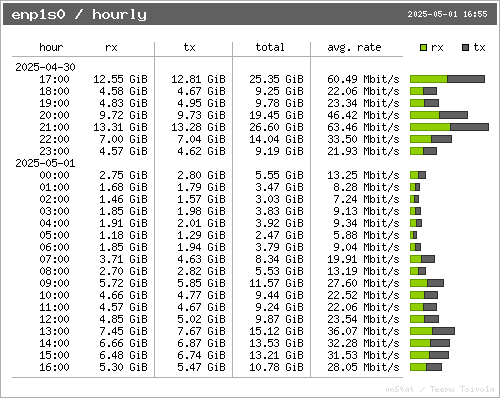Screen dimensions: 500x398
Task: Click the 'hour' column header
Action: pyautogui.click(x=51, y=47)
